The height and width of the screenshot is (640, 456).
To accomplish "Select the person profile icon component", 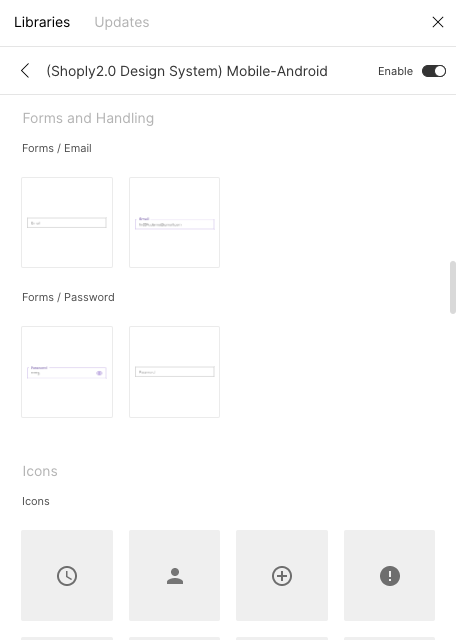I will (174, 576).
